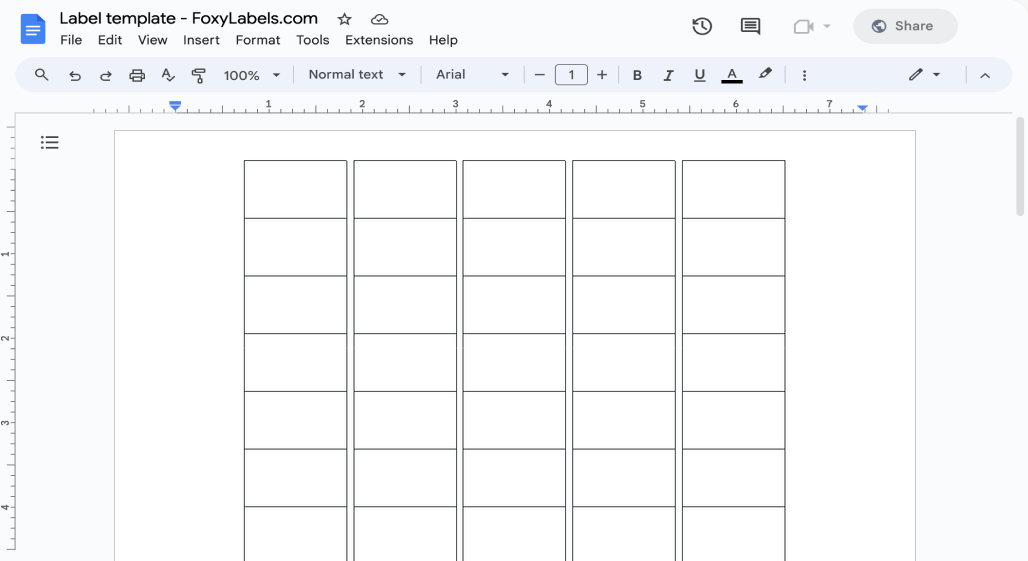Rename the Label template - FoxyLabels.com title

[189, 18]
